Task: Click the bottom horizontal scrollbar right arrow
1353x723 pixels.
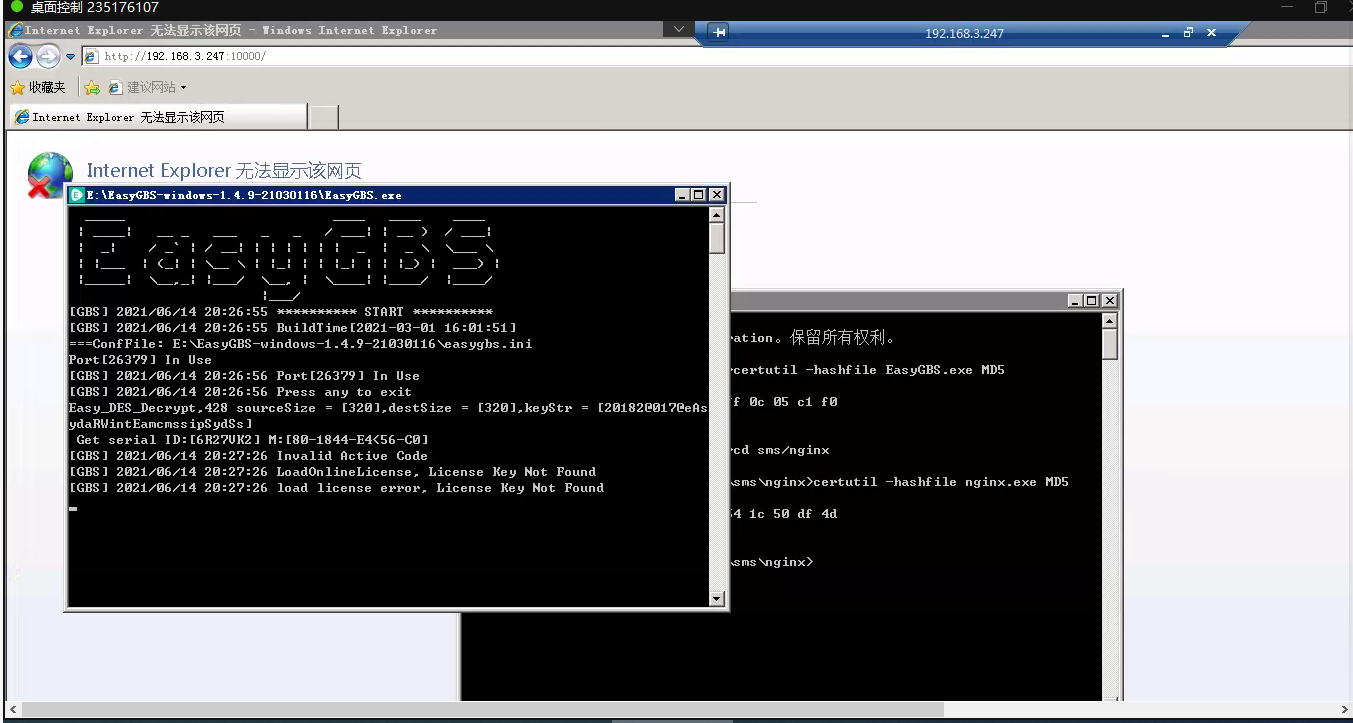Action: tap(1342, 709)
